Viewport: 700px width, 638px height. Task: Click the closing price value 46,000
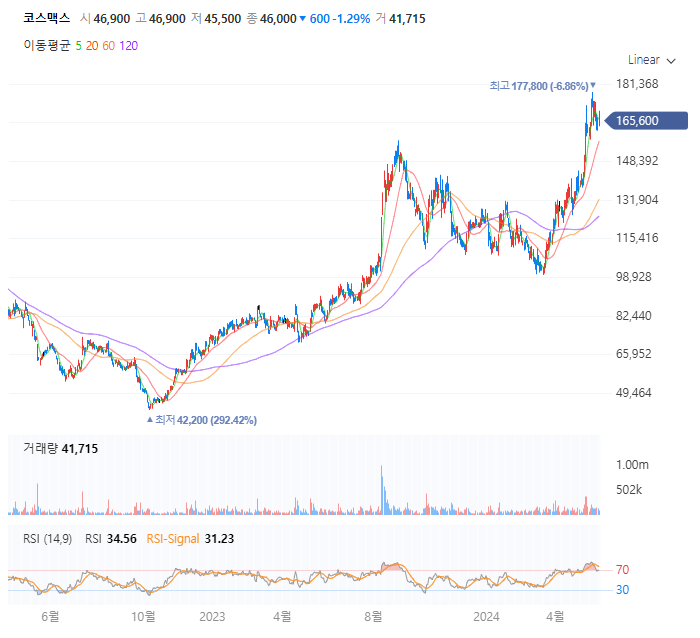pyautogui.click(x=278, y=19)
